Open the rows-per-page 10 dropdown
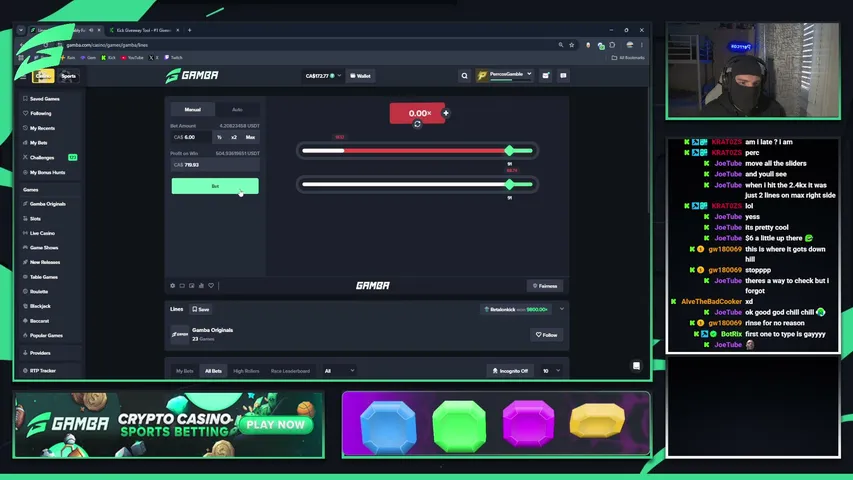The image size is (853, 480). tap(551, 371)
